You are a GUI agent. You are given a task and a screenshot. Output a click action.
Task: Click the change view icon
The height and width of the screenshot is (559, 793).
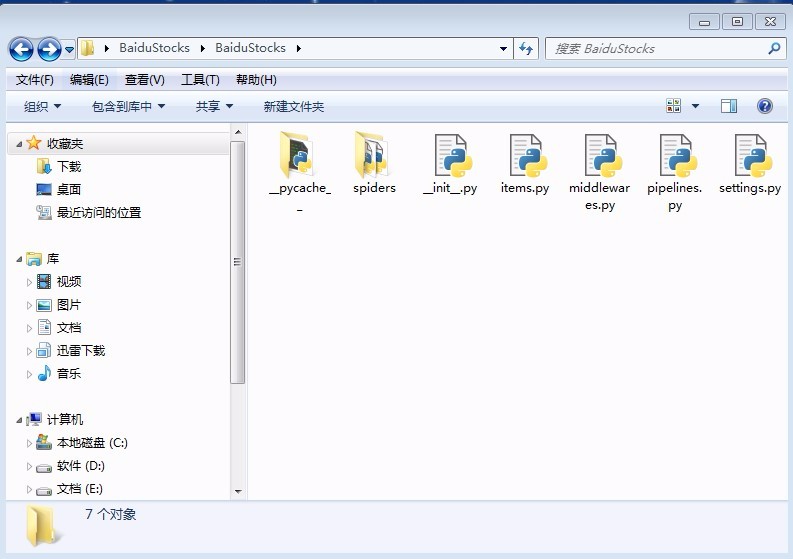pos(674,106)
